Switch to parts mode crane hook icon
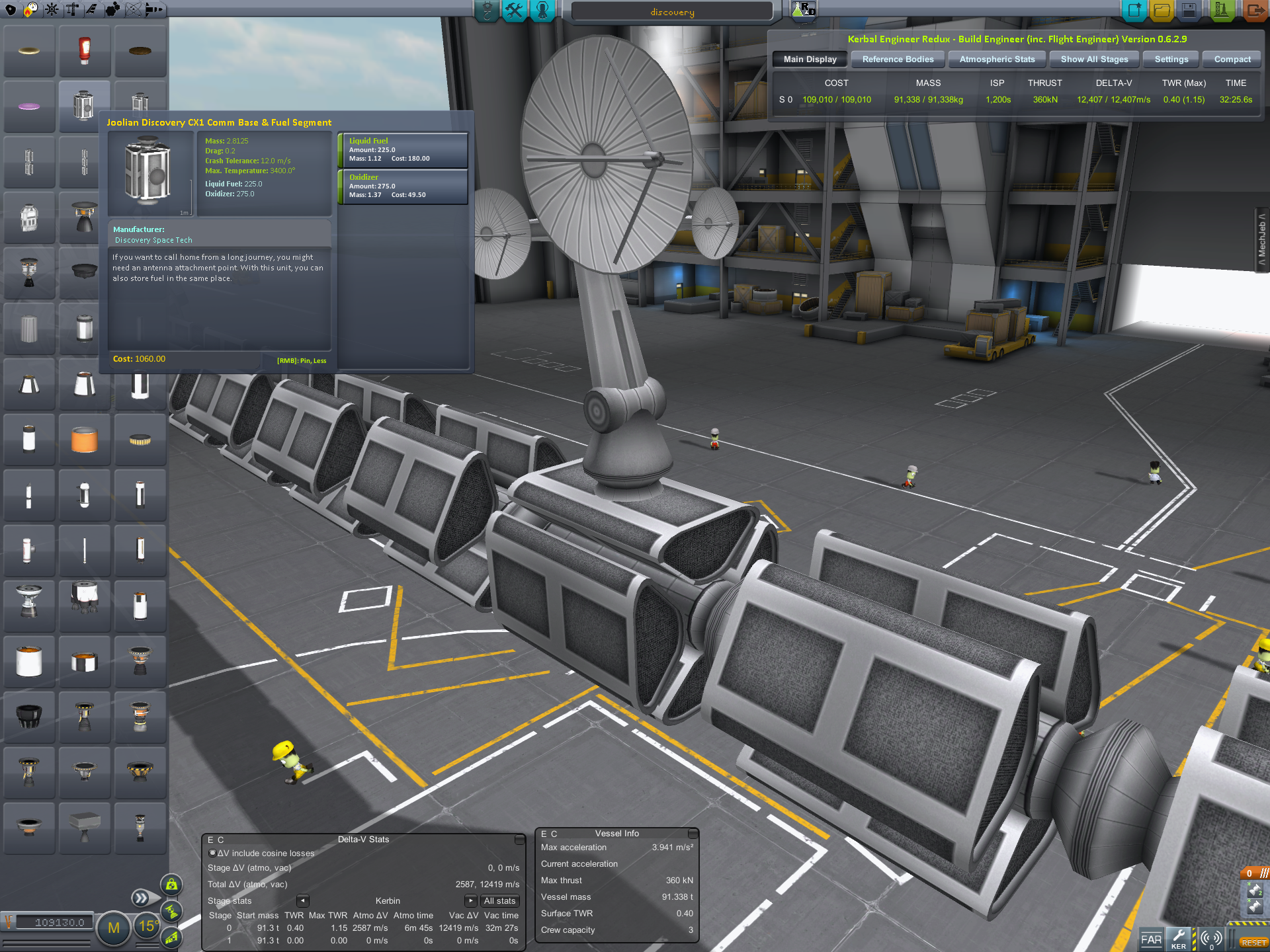 [487, 11]
